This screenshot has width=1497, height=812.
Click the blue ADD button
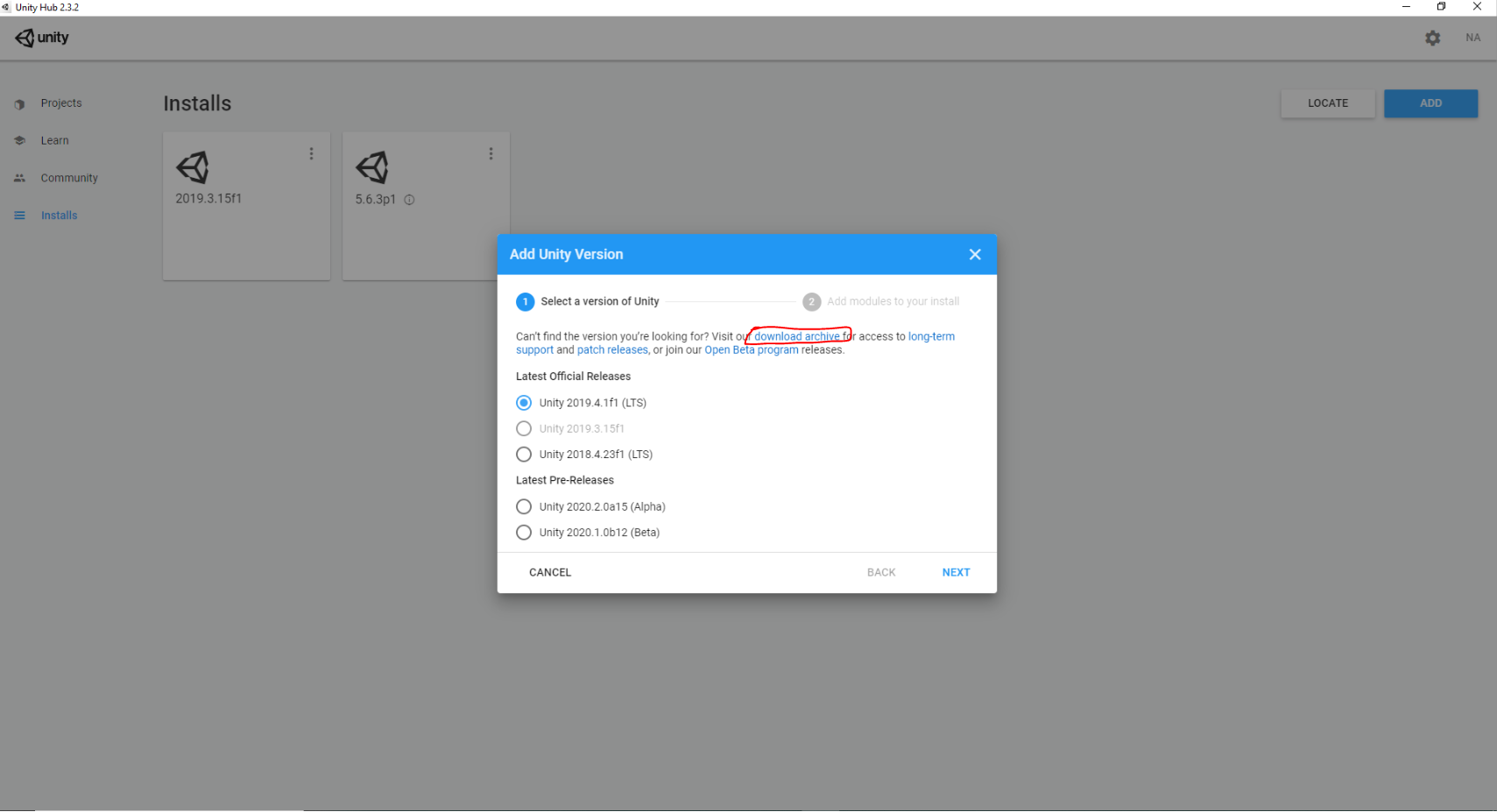tap(1430, 103)
